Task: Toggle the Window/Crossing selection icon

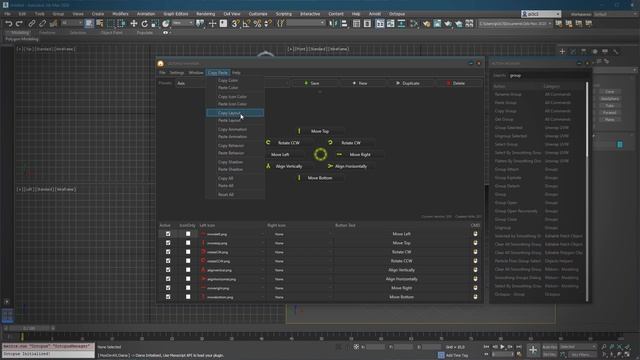Action: click(121, 24)
